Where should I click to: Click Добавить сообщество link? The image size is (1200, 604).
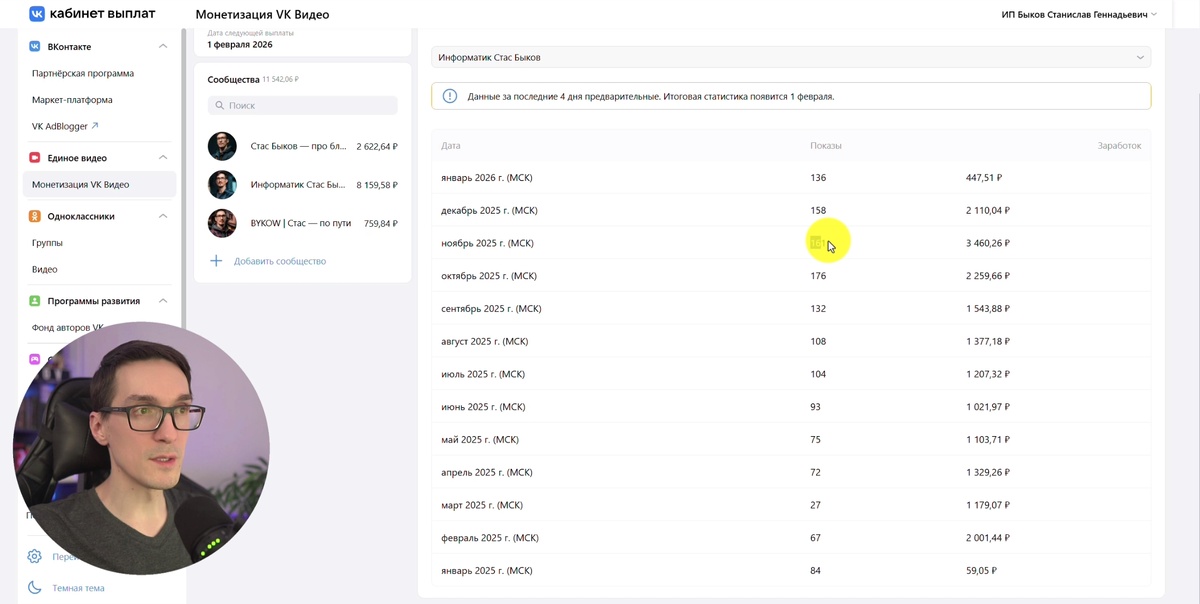point(279,261)
